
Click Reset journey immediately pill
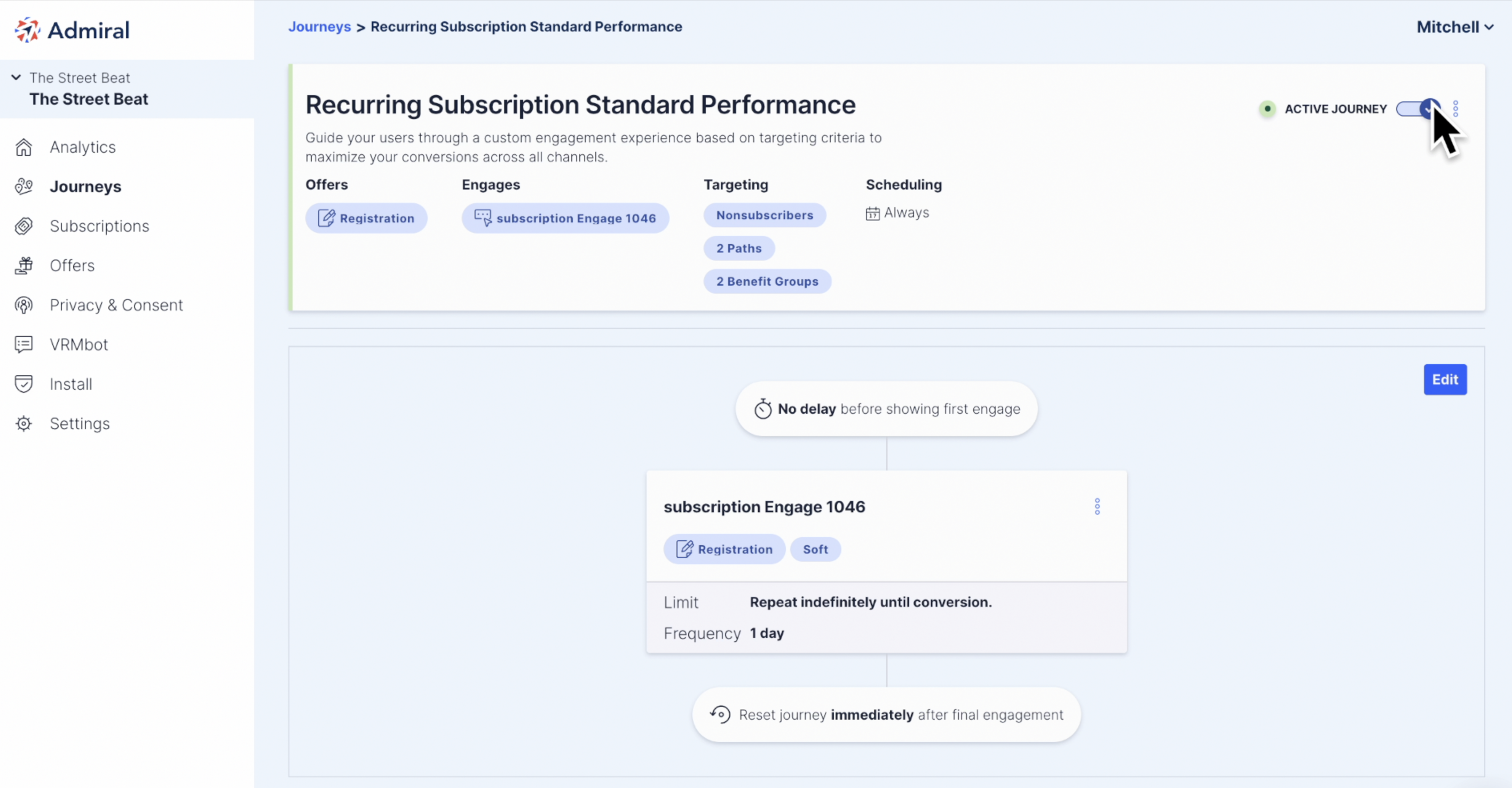click(886, 715)
